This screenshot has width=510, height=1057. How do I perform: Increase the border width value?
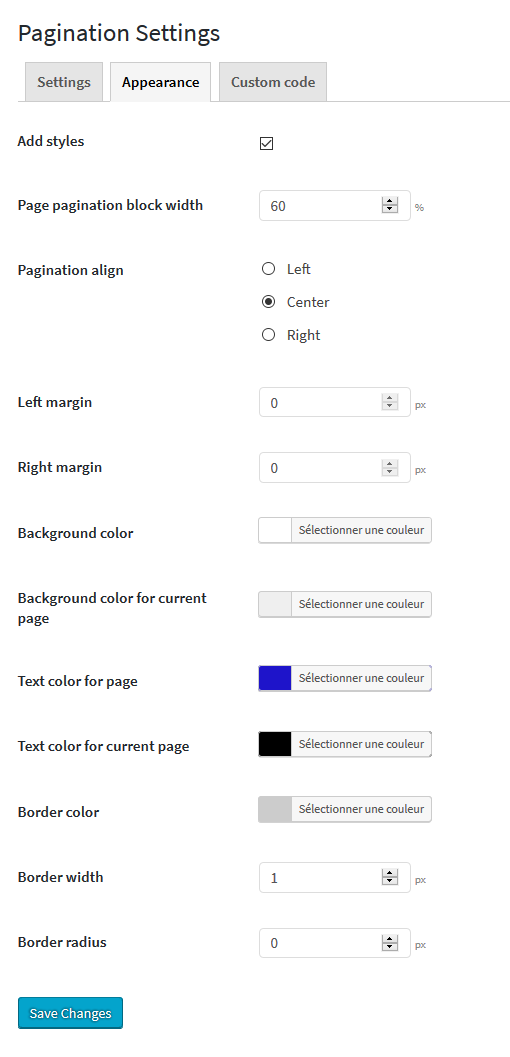pos(390,873)
